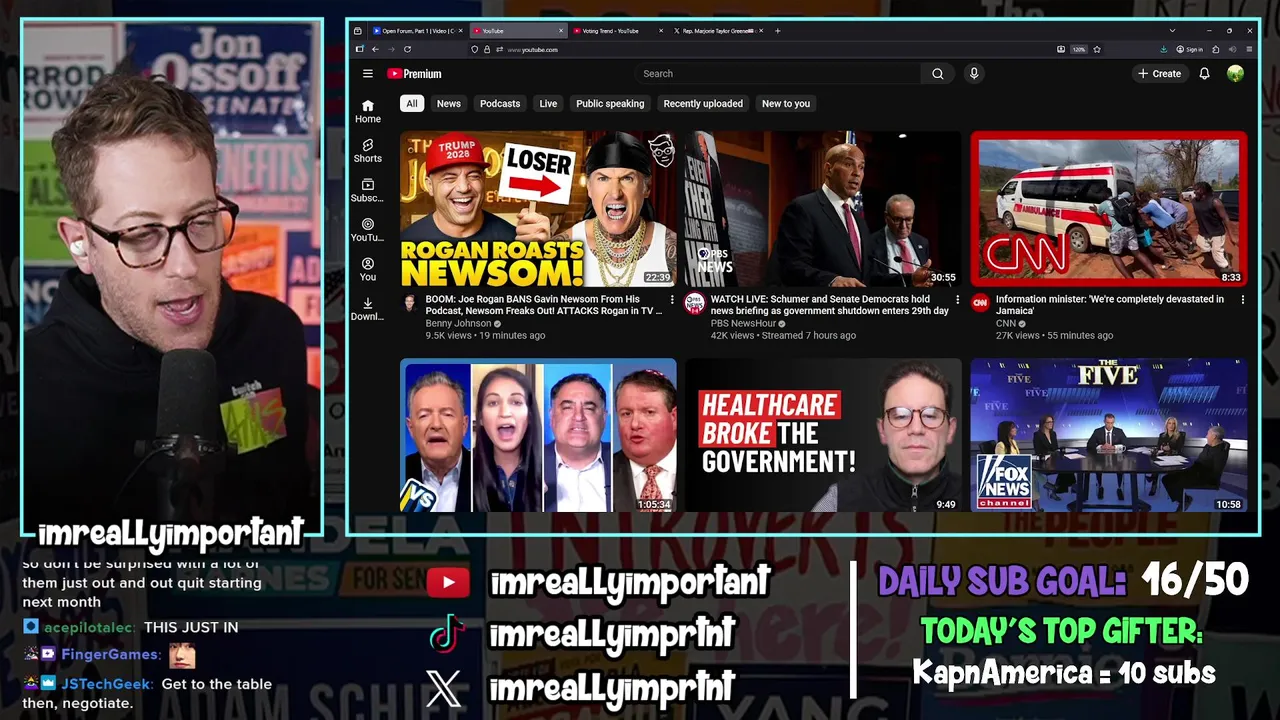The height and width of the screenshot is (720, 1280).
Task: Open browser downloads arrow icon
Action: point(1164,49)
